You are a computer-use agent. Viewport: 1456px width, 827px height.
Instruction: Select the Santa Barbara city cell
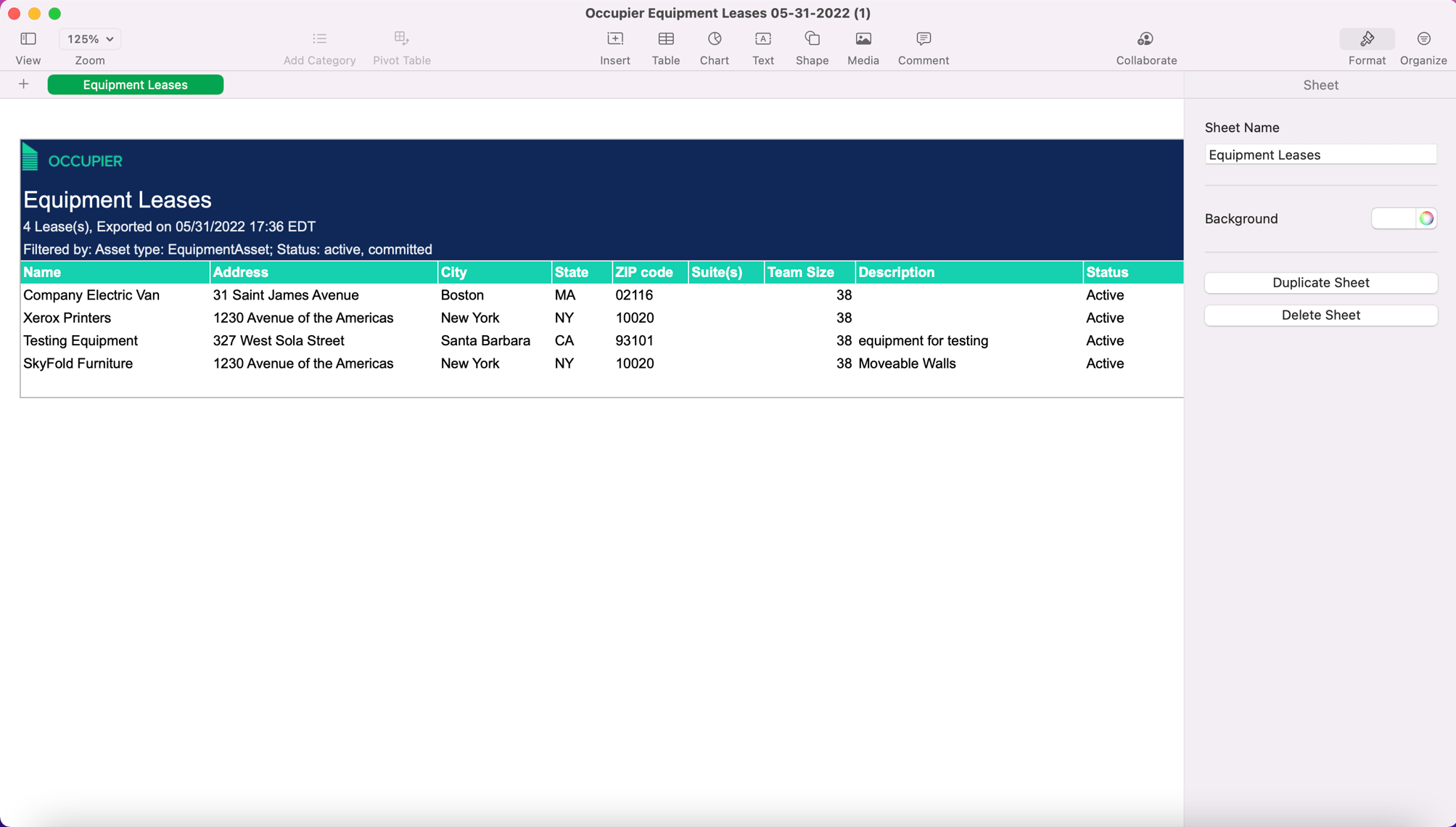click(x=495, y=341)
